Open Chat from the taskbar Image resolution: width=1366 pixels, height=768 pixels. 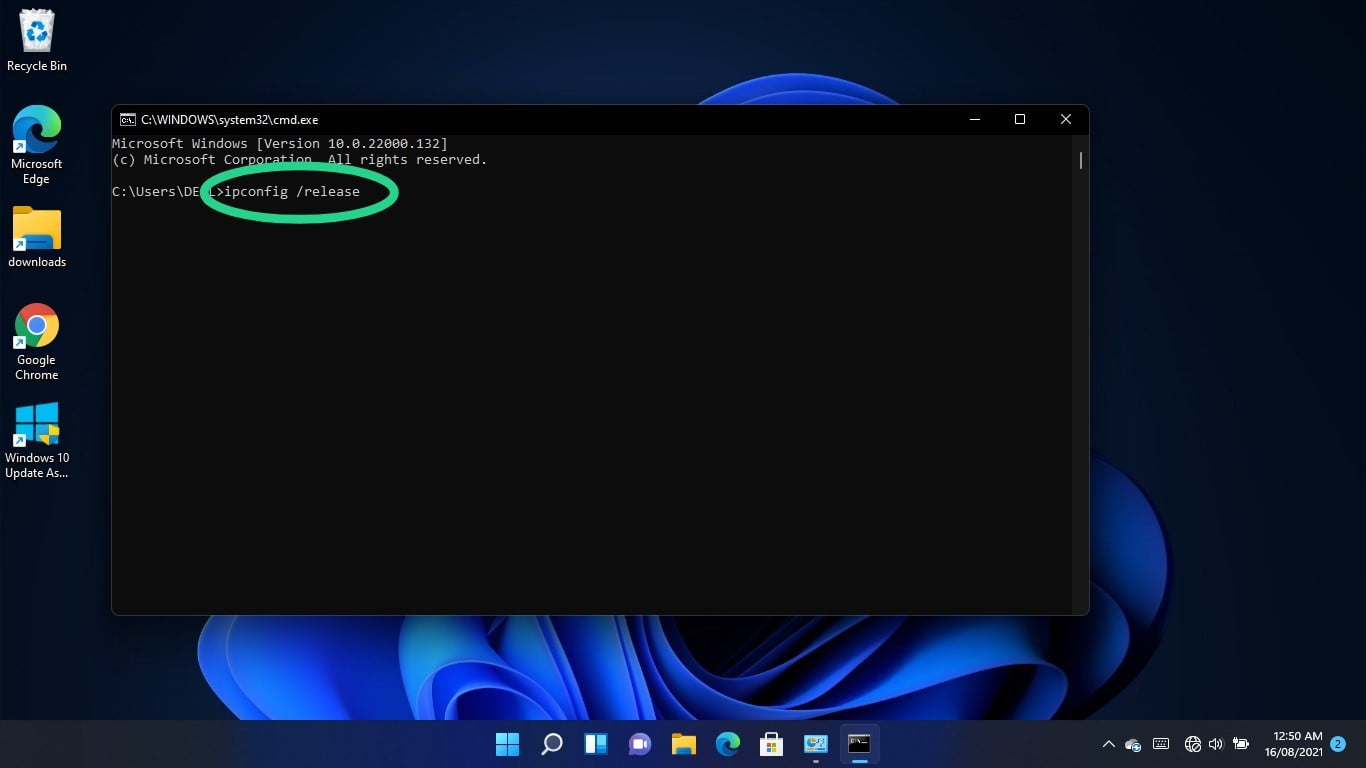click(x=639, y=744)
